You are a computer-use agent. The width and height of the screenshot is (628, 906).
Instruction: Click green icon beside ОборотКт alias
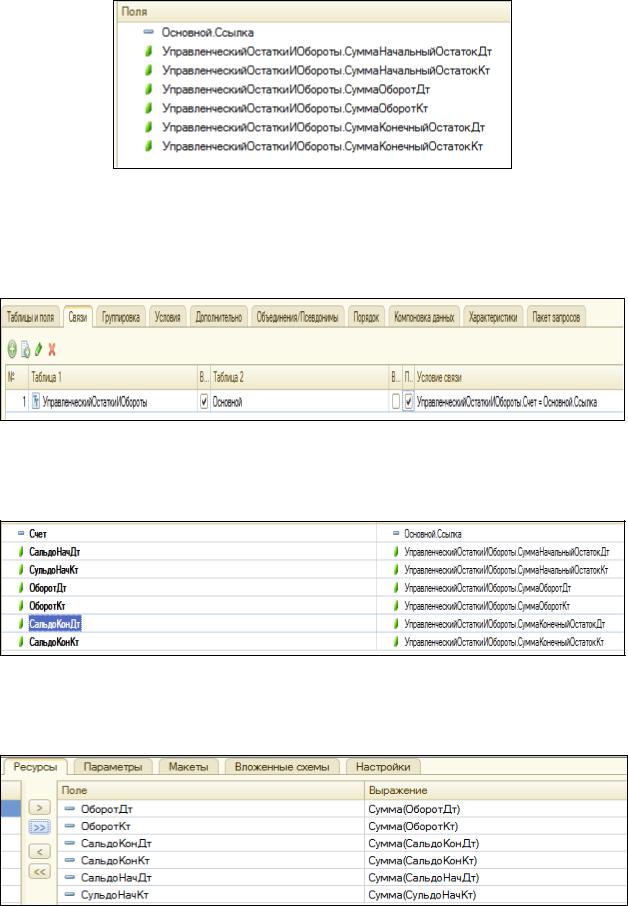[21, 606]
